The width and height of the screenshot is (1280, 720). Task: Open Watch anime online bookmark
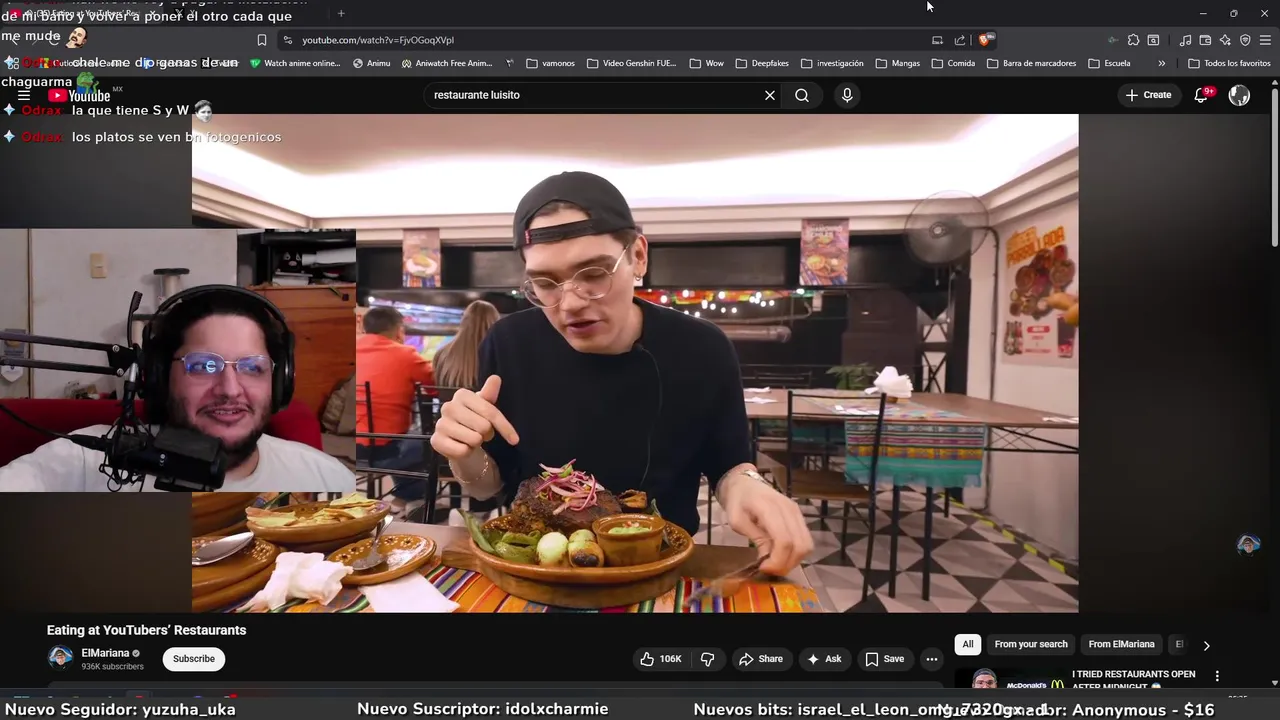tap(296, 63)
